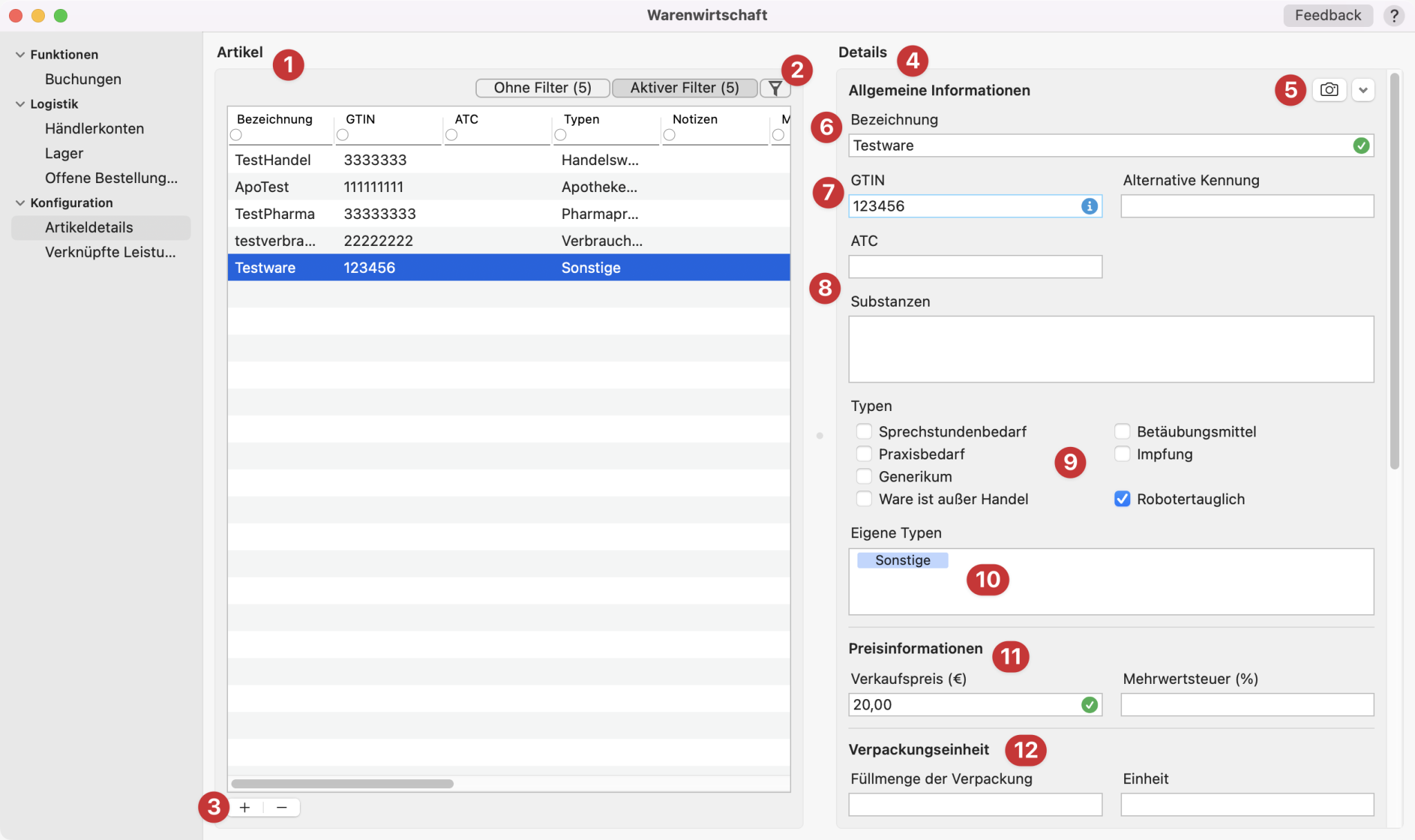Enable the Sprechstundenbedarf checkbox
This screenshot has width=1415, height=840.
click(864, 432)
